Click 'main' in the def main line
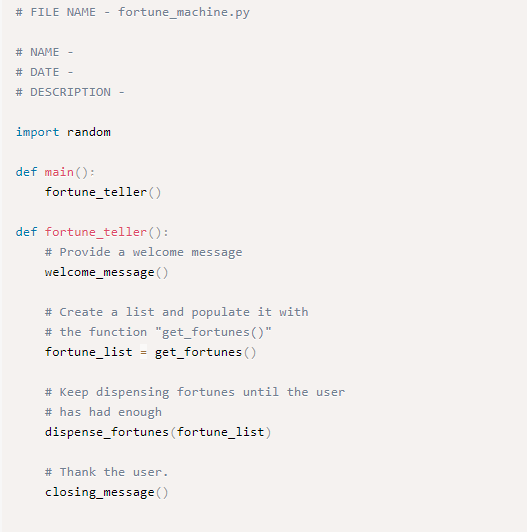This screenshot has width=527, height=532. coord(59,172)
